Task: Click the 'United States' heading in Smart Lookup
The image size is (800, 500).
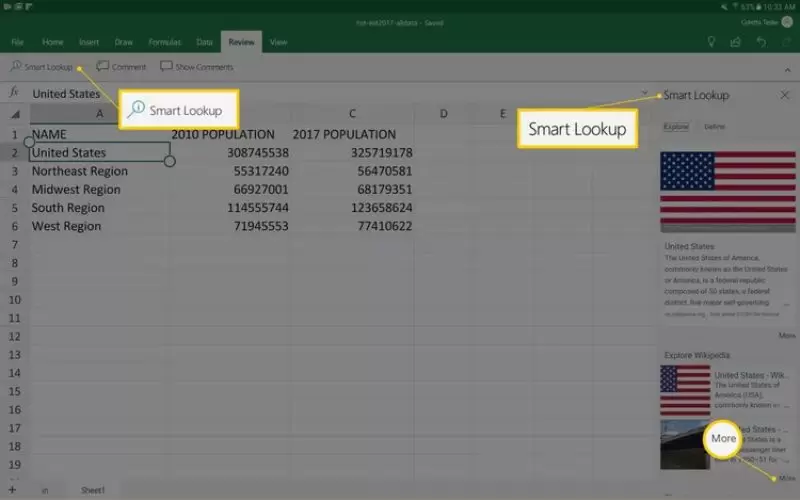Action: pos(689,246)
